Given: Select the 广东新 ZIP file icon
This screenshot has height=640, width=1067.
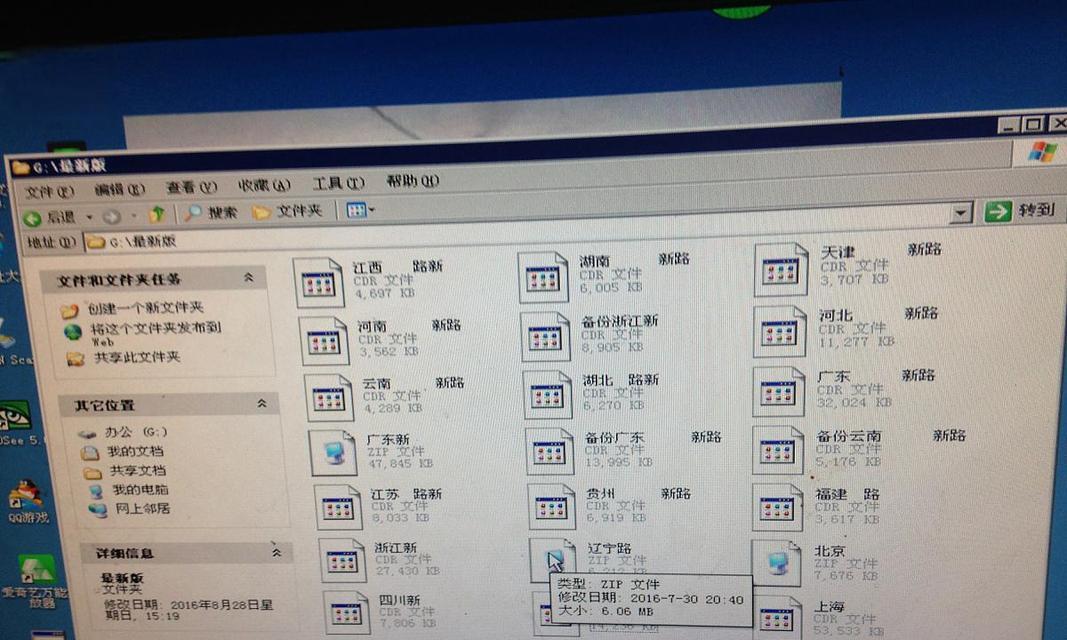Looking at the screenshot, I should [x=333, y=452].
